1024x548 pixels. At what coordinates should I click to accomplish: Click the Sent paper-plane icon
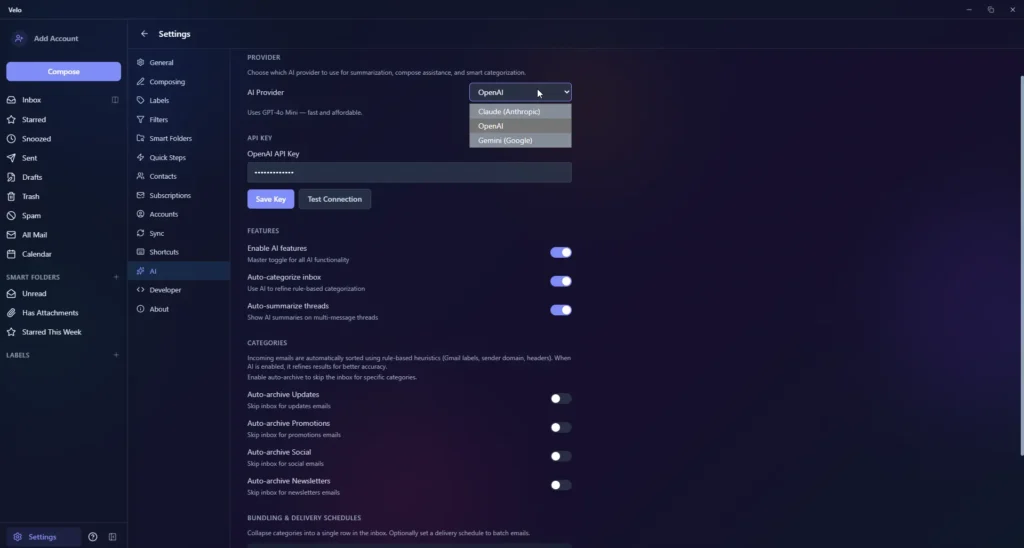[11, 158]
